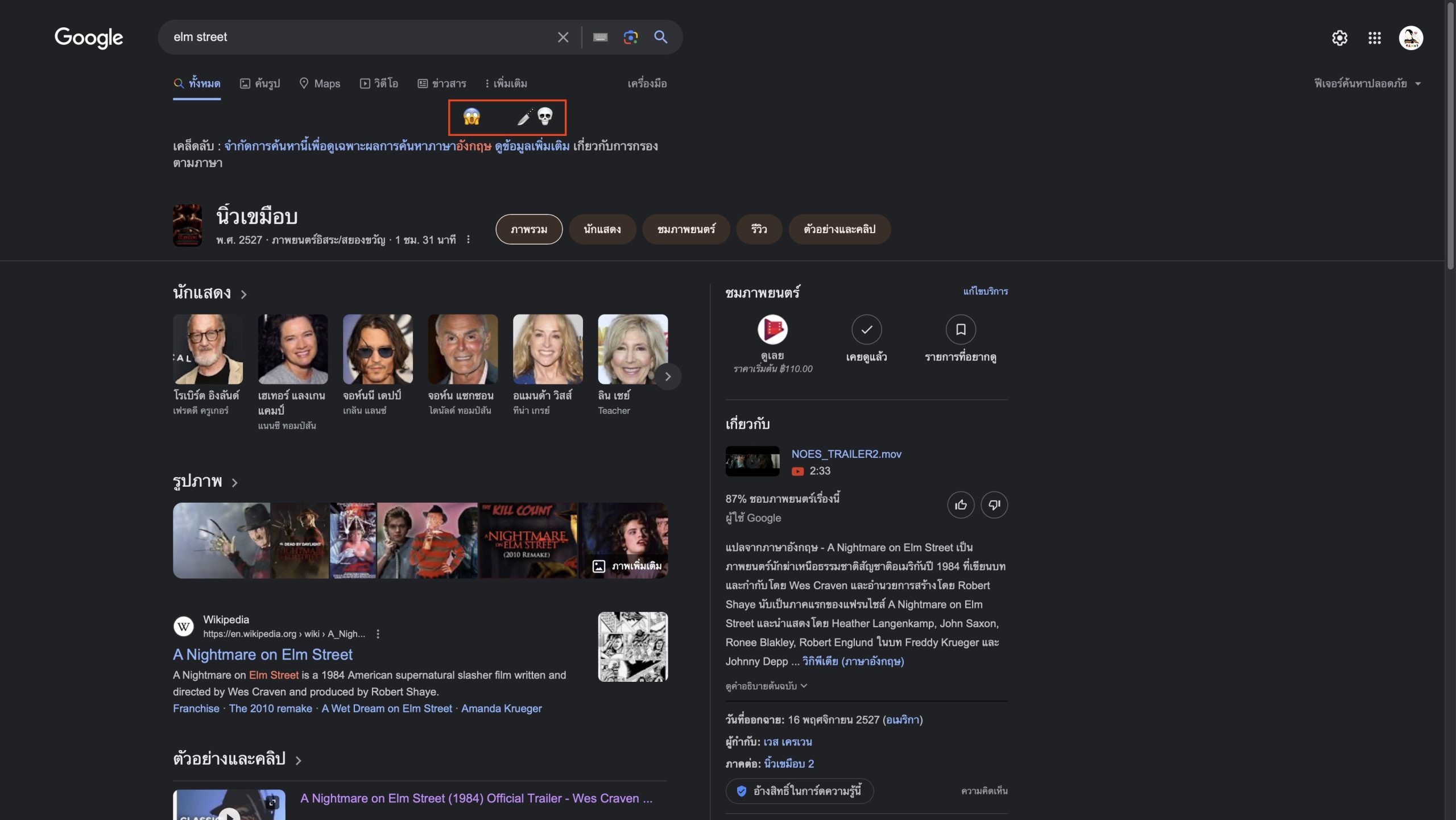Open the A Nightmare on Elm Street Wikipedia link

pyautogui.click(x=262, y=655)
